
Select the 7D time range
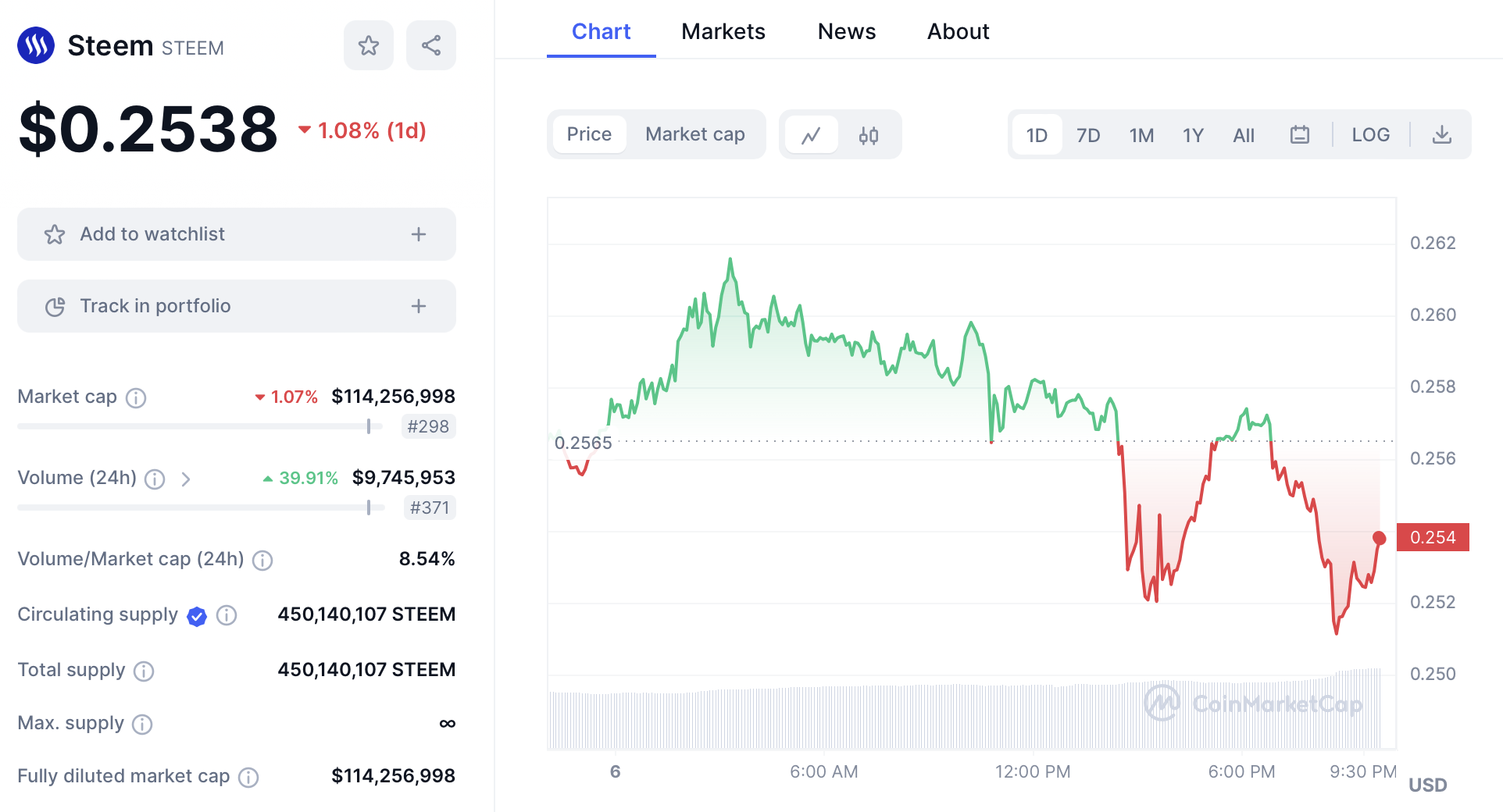(1088, 136)
